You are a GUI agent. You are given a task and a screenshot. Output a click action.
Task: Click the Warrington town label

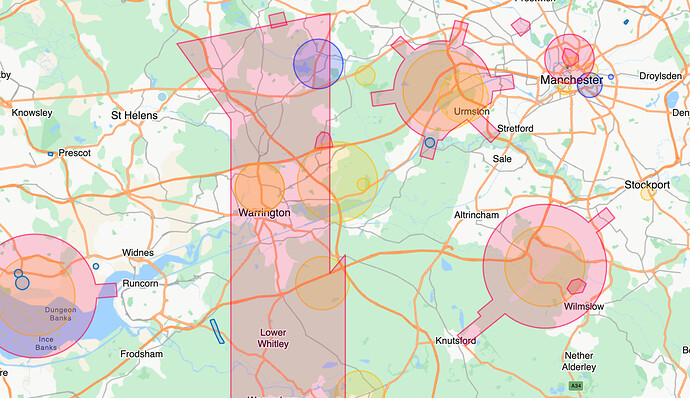pos(264,213)
